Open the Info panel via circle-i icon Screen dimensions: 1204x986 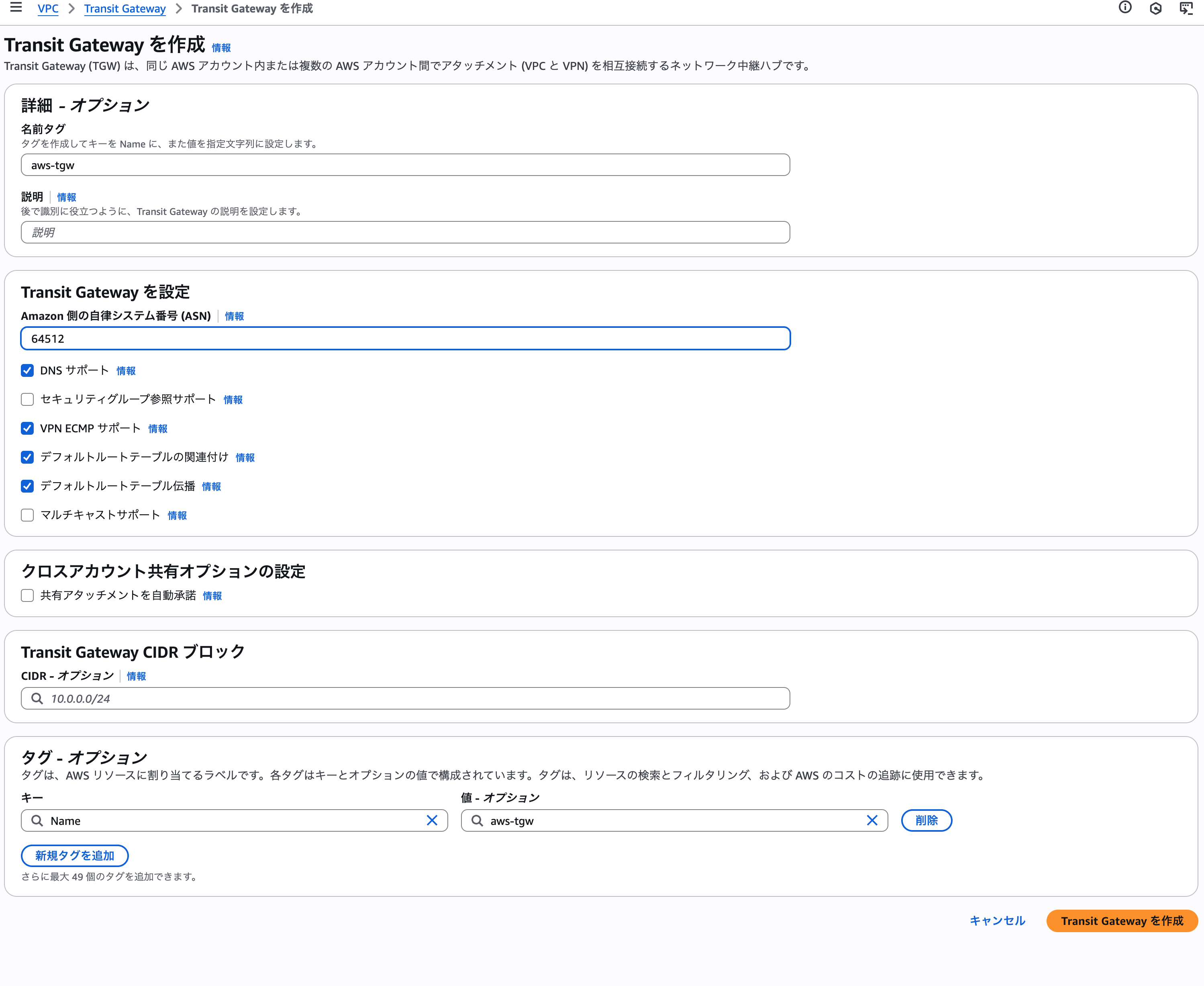pos(1124,8)
